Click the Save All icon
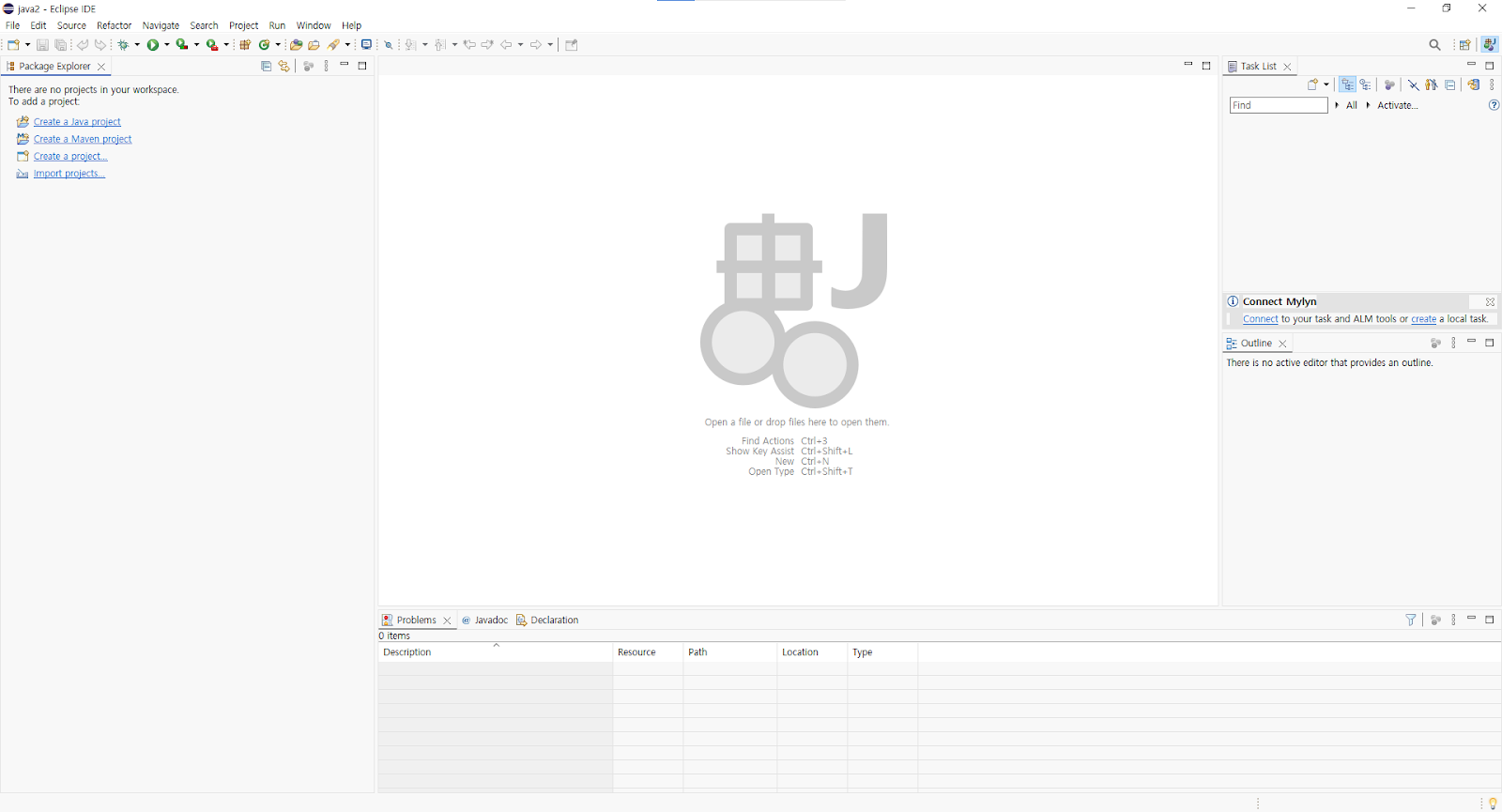Viewport: 1502px width, 812px height. point(61,44)
